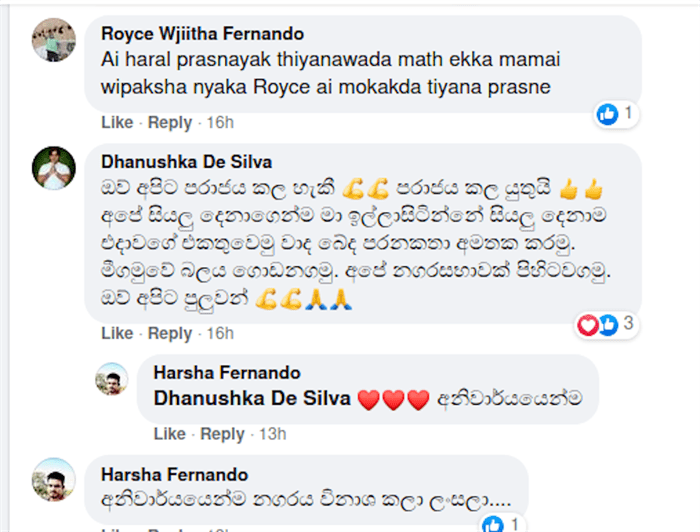This screenshot has height=532, width=700.
Task: Like Royce Wjiitha Fernando's comment
Action: point(117,122)
